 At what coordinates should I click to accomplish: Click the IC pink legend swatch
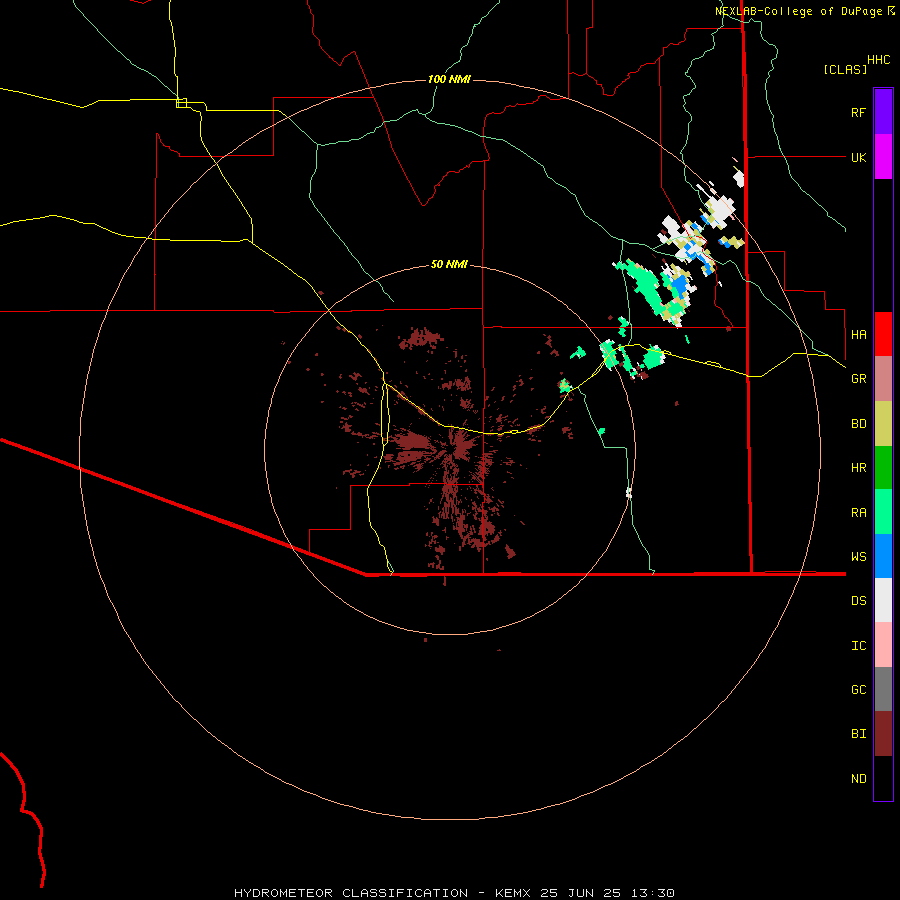(883, 645)
